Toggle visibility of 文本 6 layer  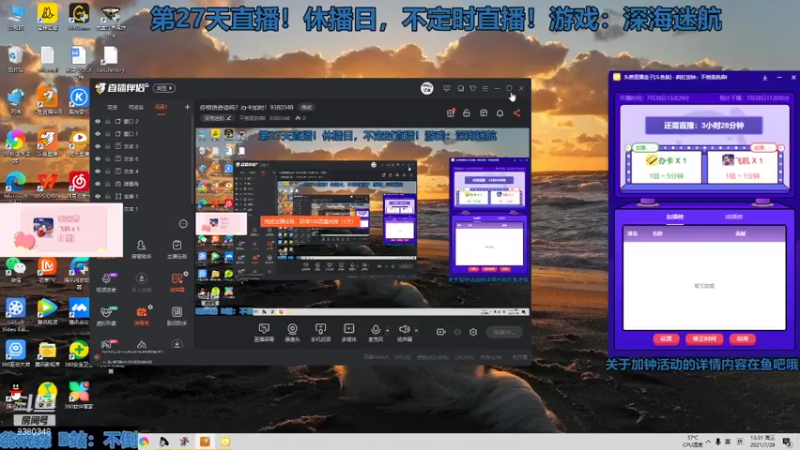click(x=97, y=159)
